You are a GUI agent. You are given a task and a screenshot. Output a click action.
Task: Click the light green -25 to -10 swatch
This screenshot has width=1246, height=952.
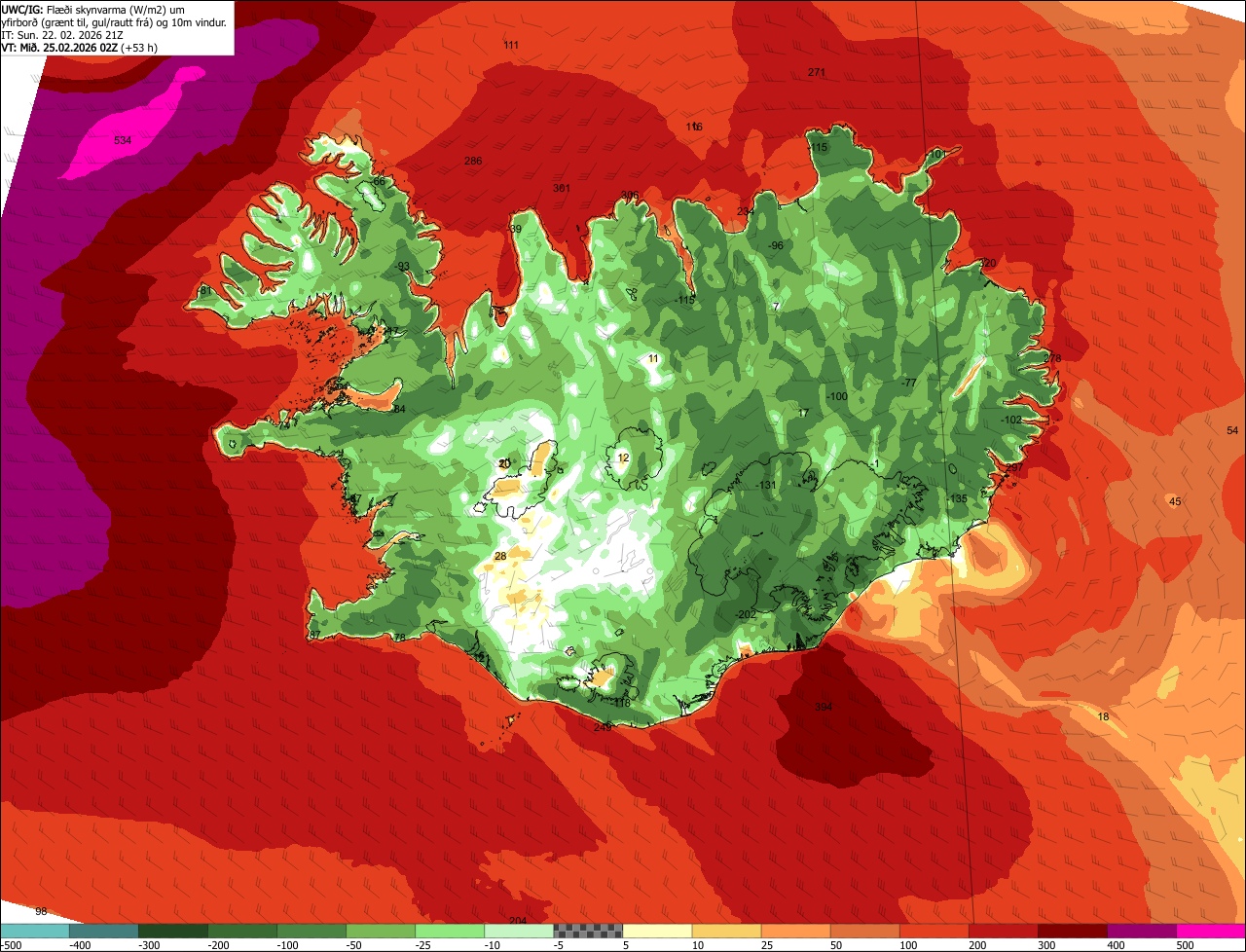450,931
